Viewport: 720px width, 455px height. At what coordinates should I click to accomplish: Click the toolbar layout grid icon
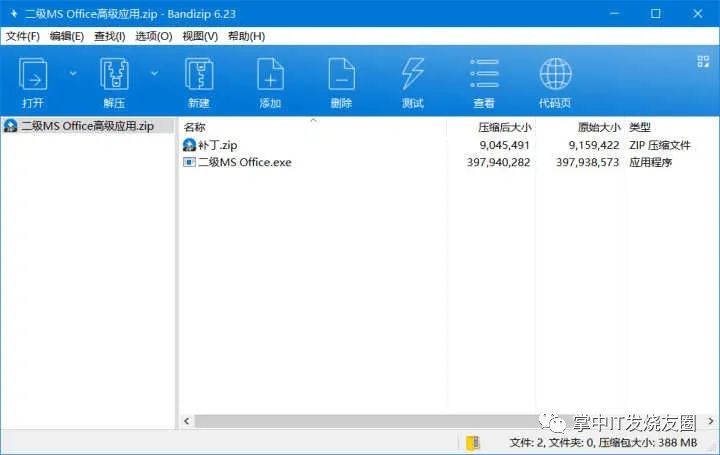coord(703,62)
